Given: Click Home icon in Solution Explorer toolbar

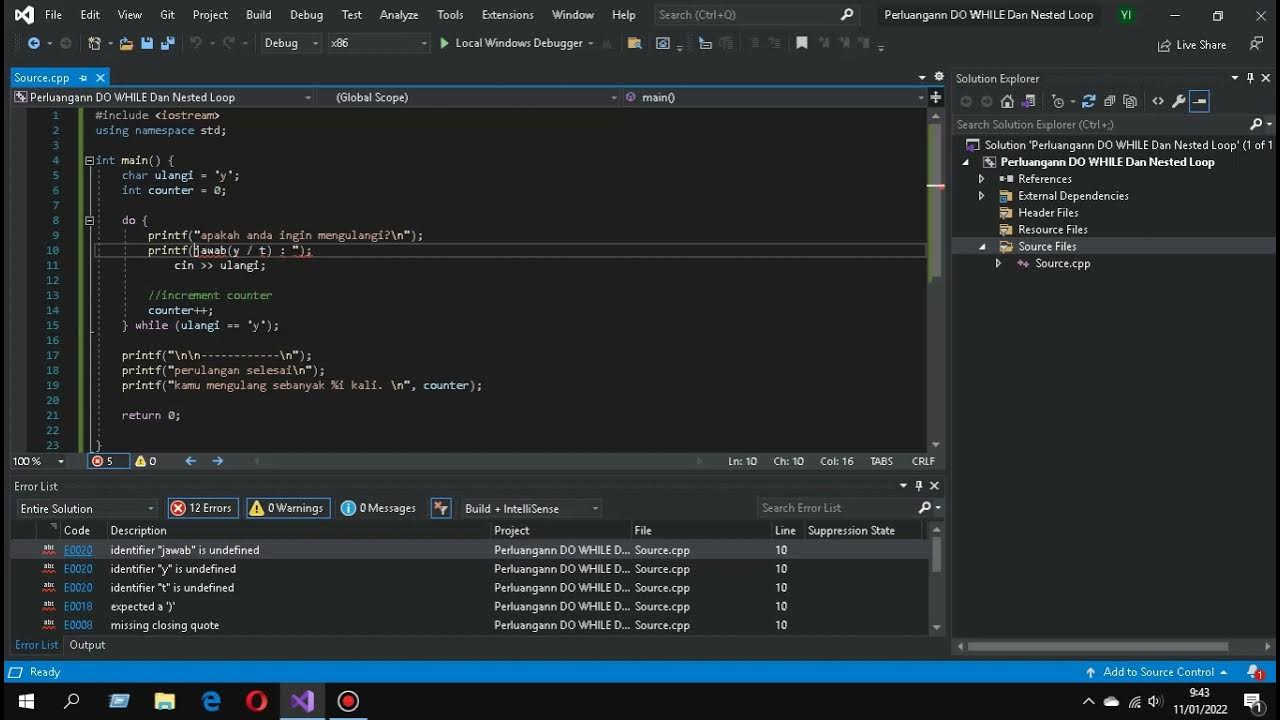Looking at the screenshot, I should 1007,101.
